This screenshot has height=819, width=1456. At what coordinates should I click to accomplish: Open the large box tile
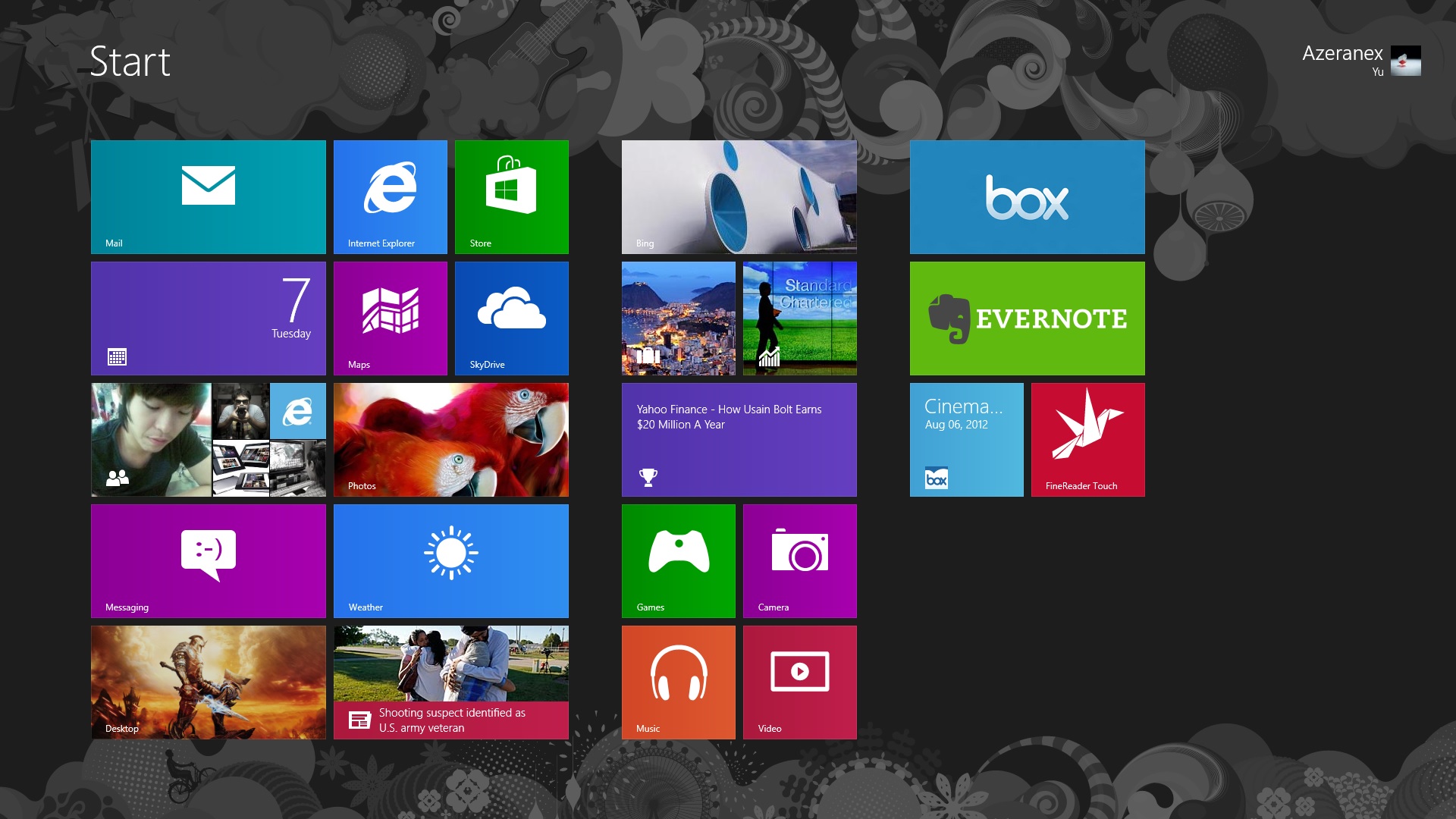pyautogui.click(x=1027, y=196)
